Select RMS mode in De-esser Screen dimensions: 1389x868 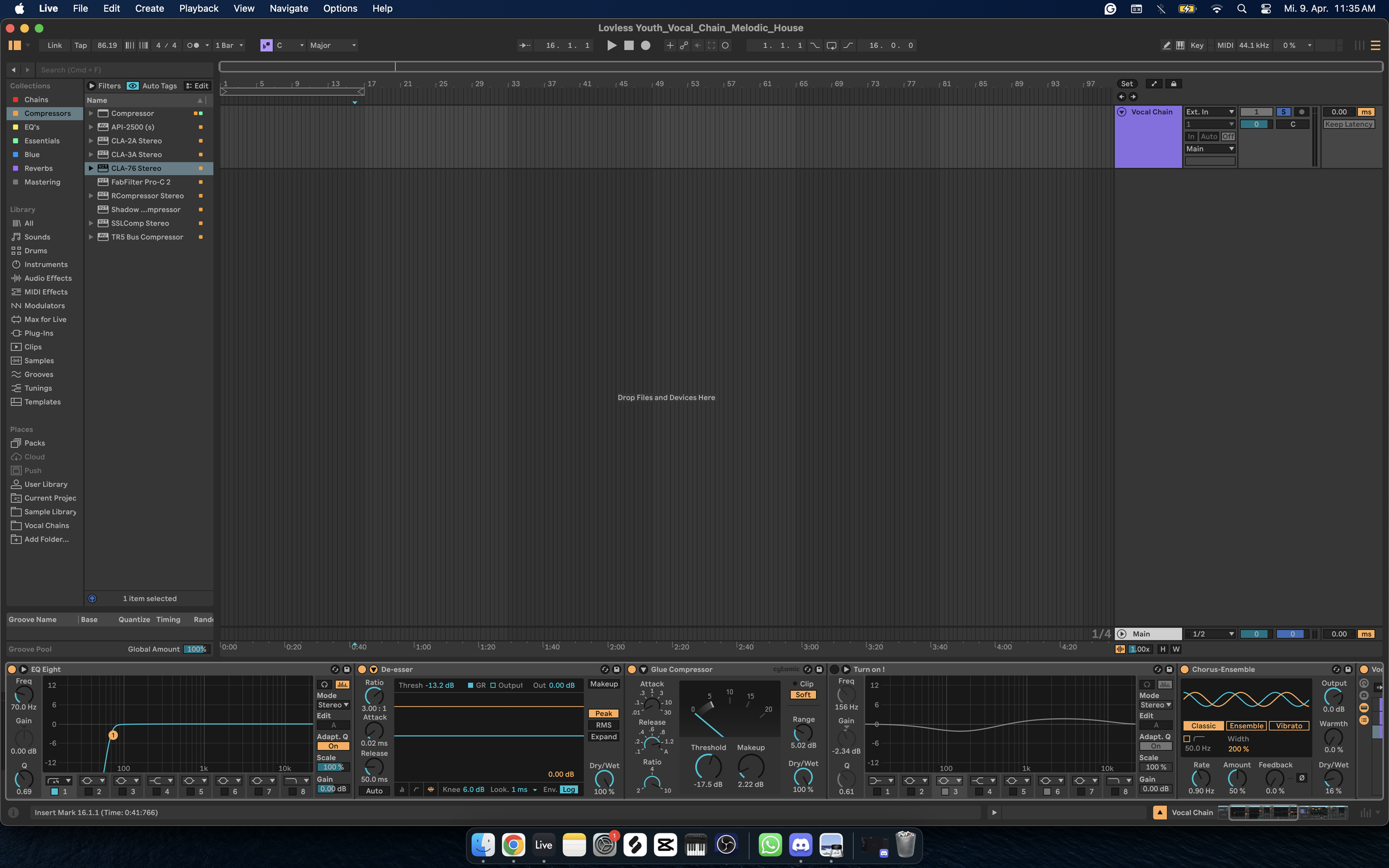[603, 725]
